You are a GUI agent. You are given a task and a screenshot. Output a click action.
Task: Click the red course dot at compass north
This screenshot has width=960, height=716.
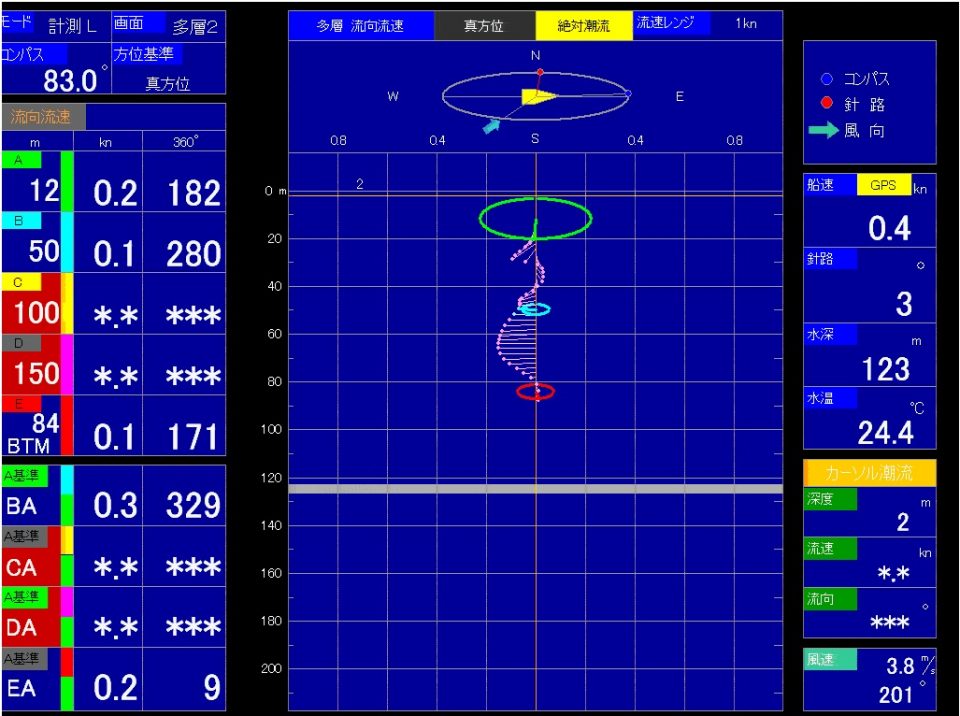pos(540,72)
